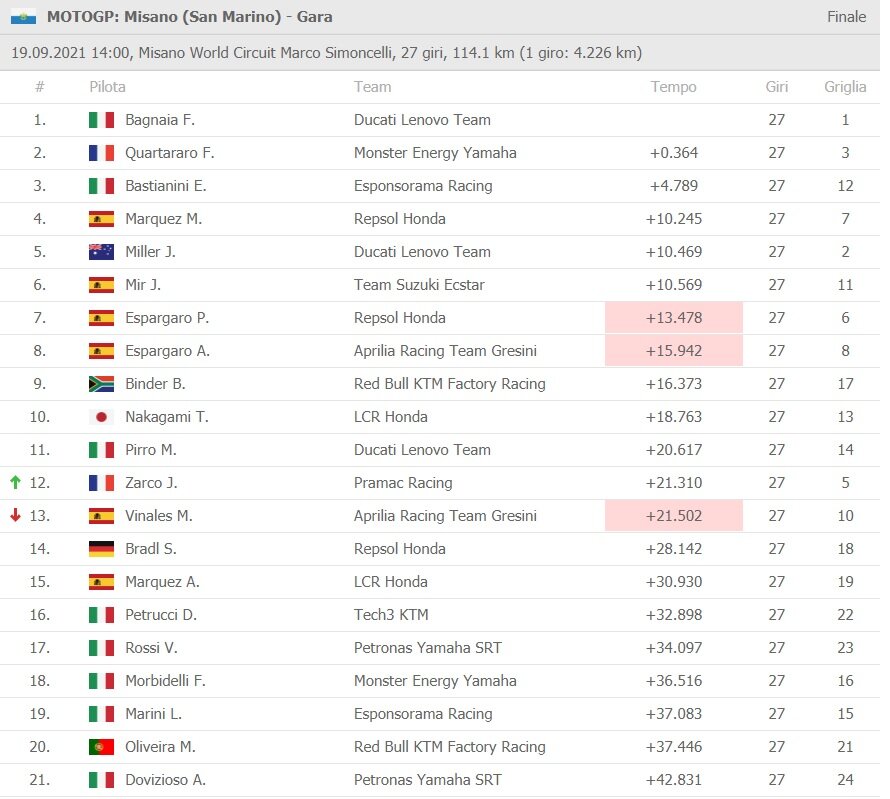The width and height of the screenshot is (890, 799).
Task: Click the Portuguese flag beside Oliveira M.
Action: tap(101, 747)
